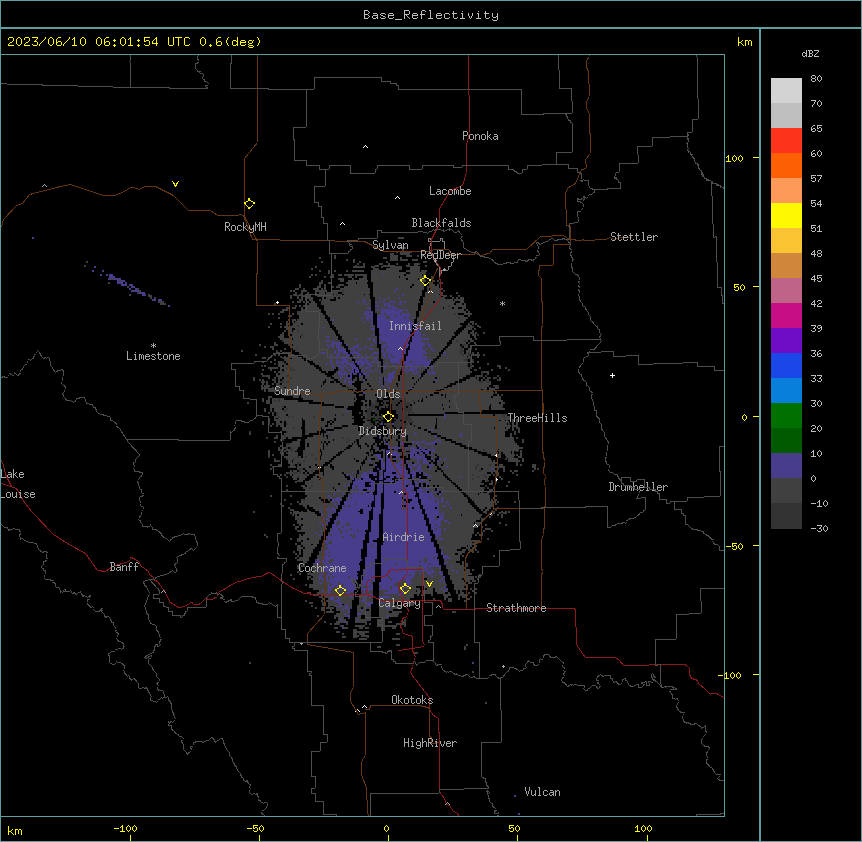Image resolution: width=862 pixels, height=842 pixels.
Task: Click the Ponoka town label
Action: (x=480, y=136)
